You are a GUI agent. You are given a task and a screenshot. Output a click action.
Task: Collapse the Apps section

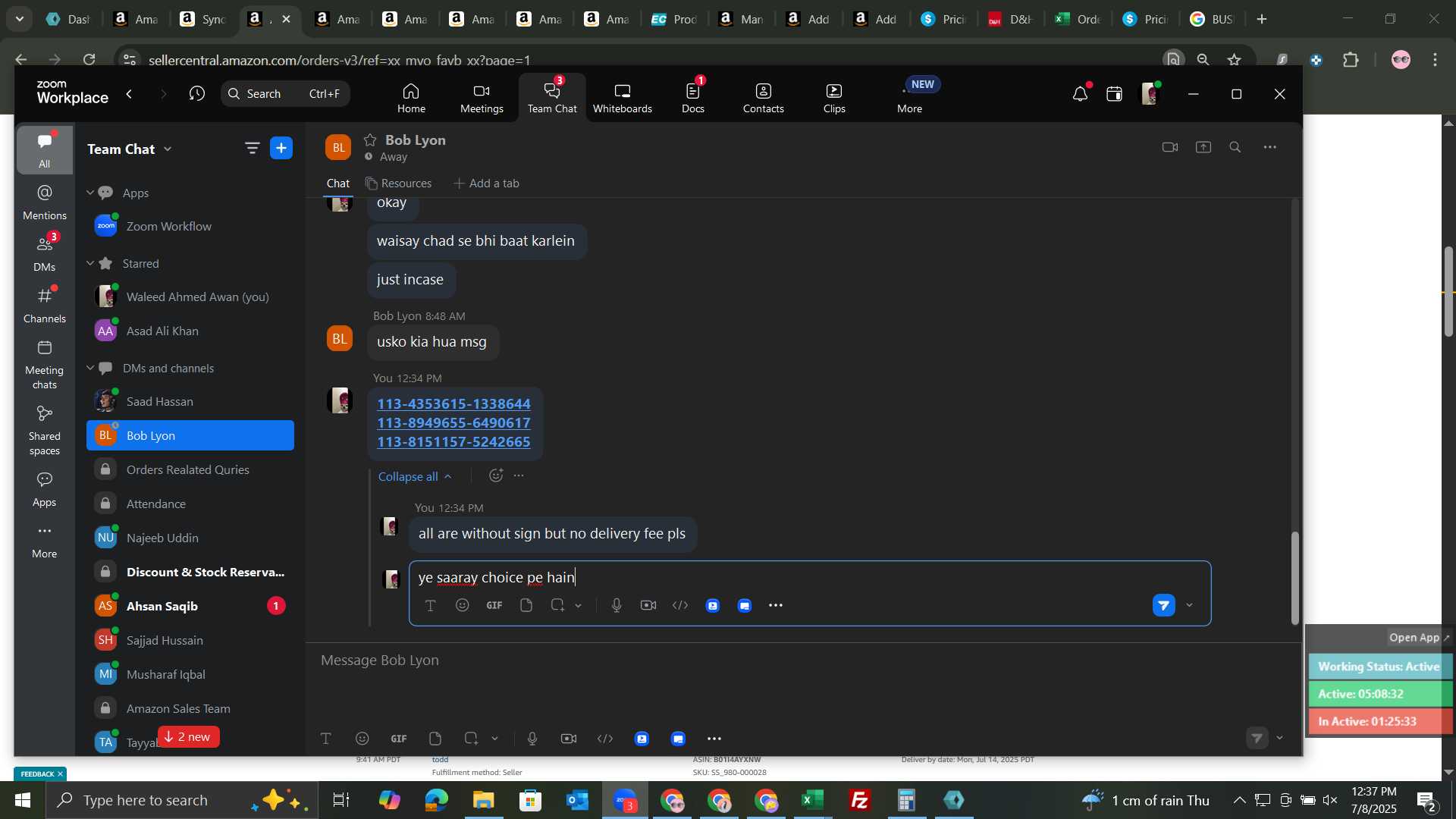click(x=90, y=193)
